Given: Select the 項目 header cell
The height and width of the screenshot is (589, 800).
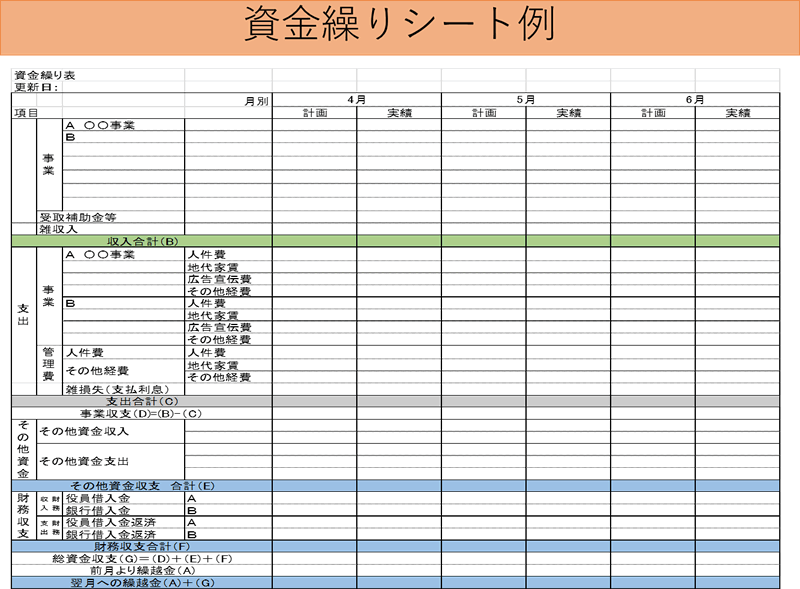Looking at the screenshot, I should [26, 113].
